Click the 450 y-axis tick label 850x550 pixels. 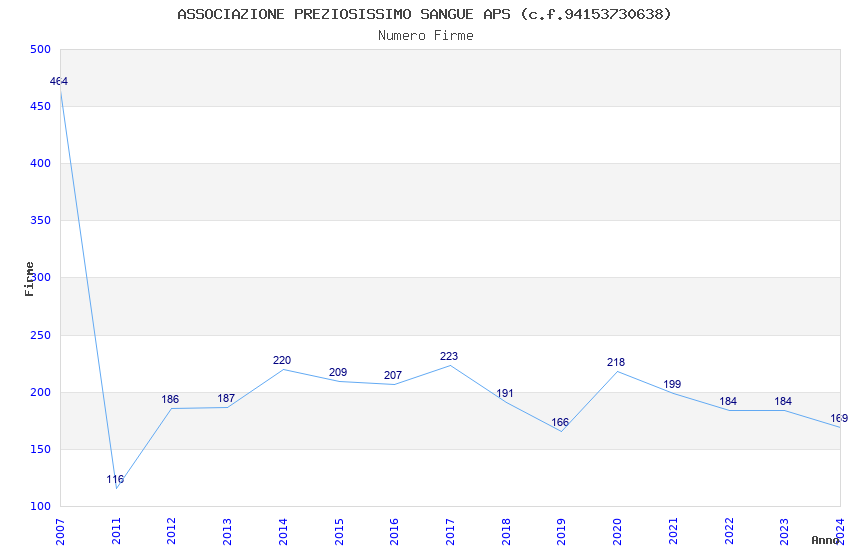pyautogui.click(x=40, y=106)
